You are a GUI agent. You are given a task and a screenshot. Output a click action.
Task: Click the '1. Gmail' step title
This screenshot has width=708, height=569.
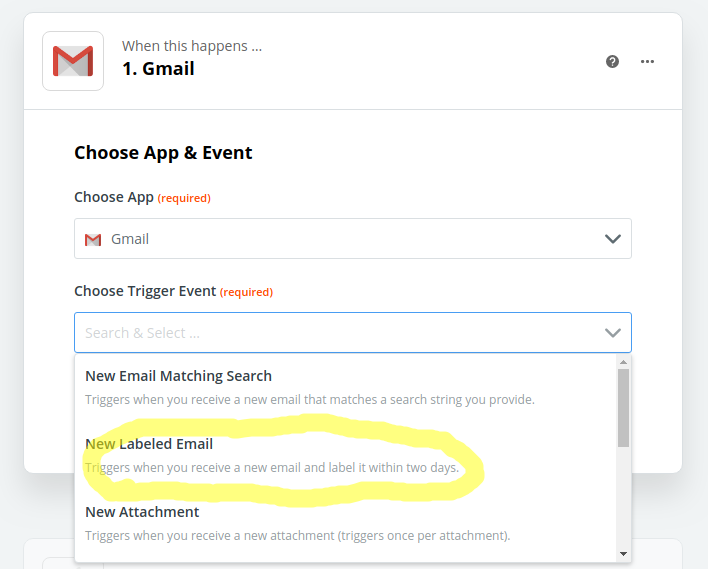pyautogui.click(x=158, y=69)
